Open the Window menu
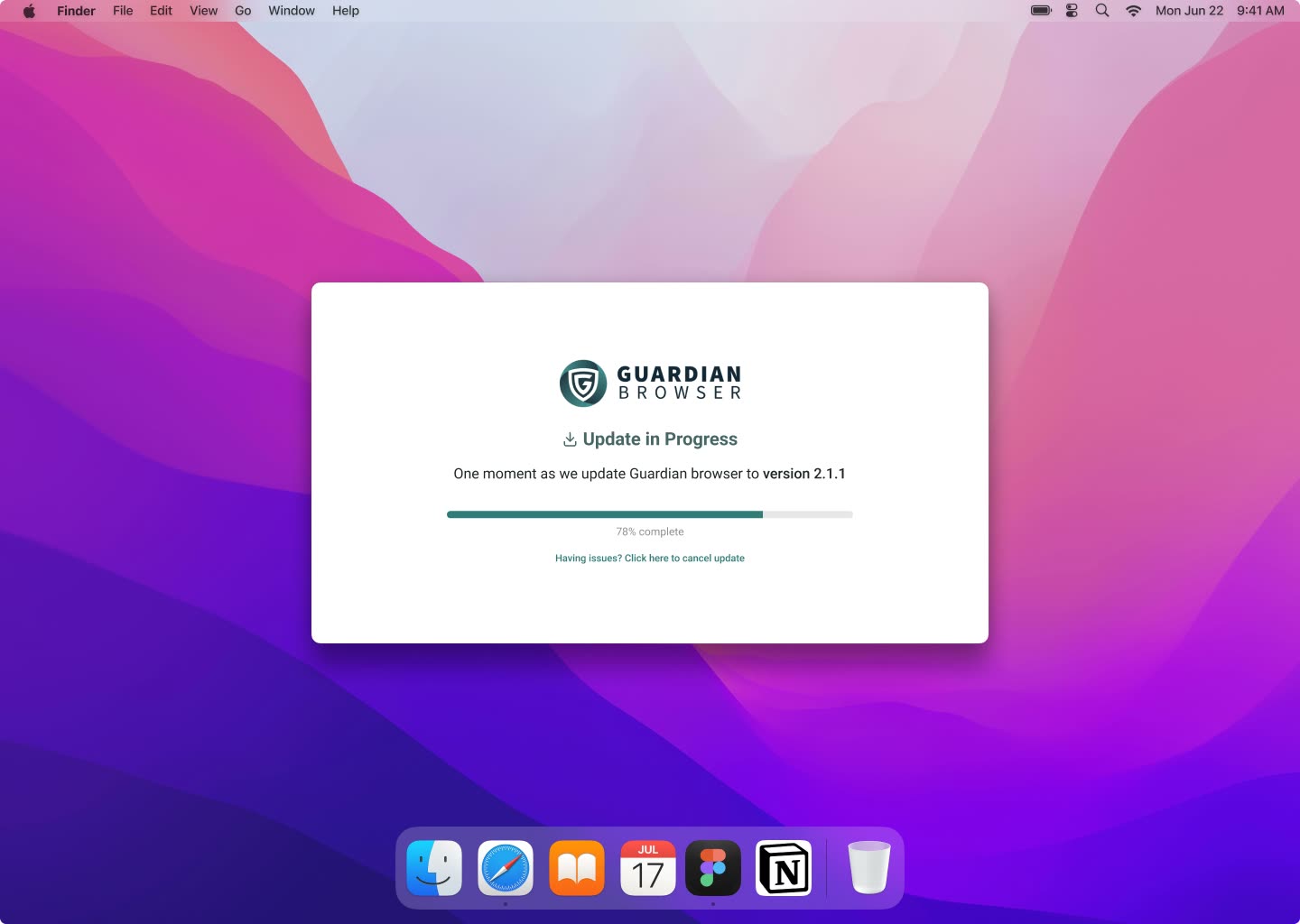 pyautogui.click(x=292, y=11)
